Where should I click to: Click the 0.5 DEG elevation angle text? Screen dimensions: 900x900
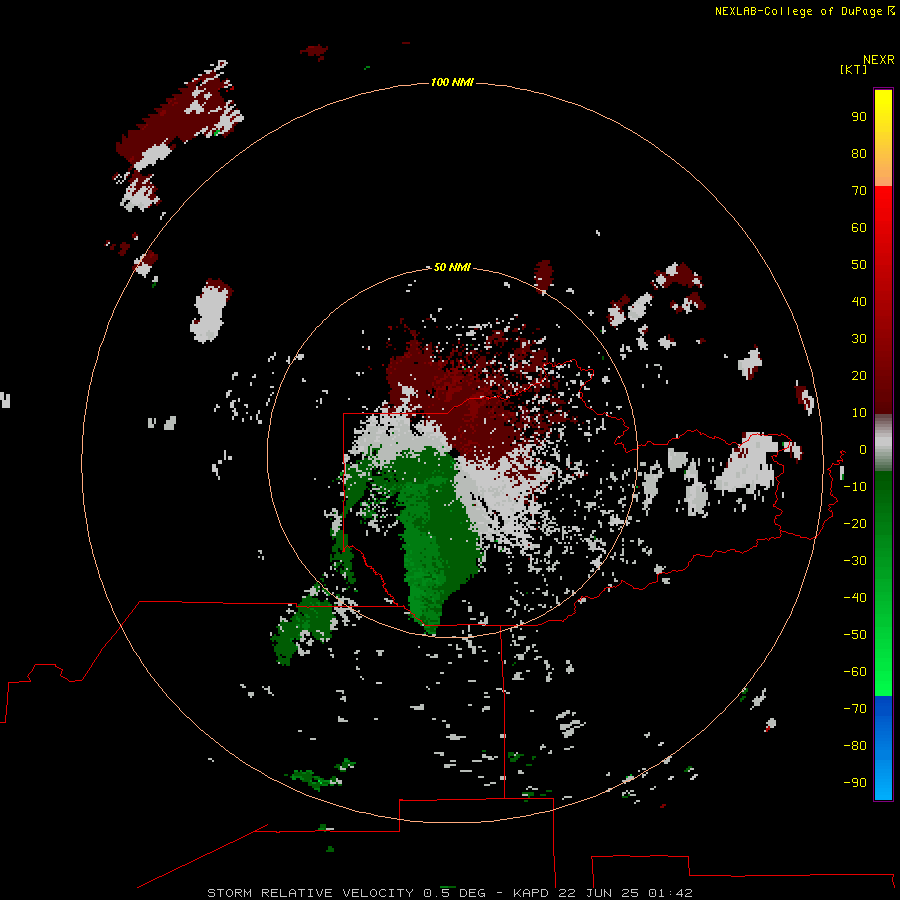click(455, 893)
